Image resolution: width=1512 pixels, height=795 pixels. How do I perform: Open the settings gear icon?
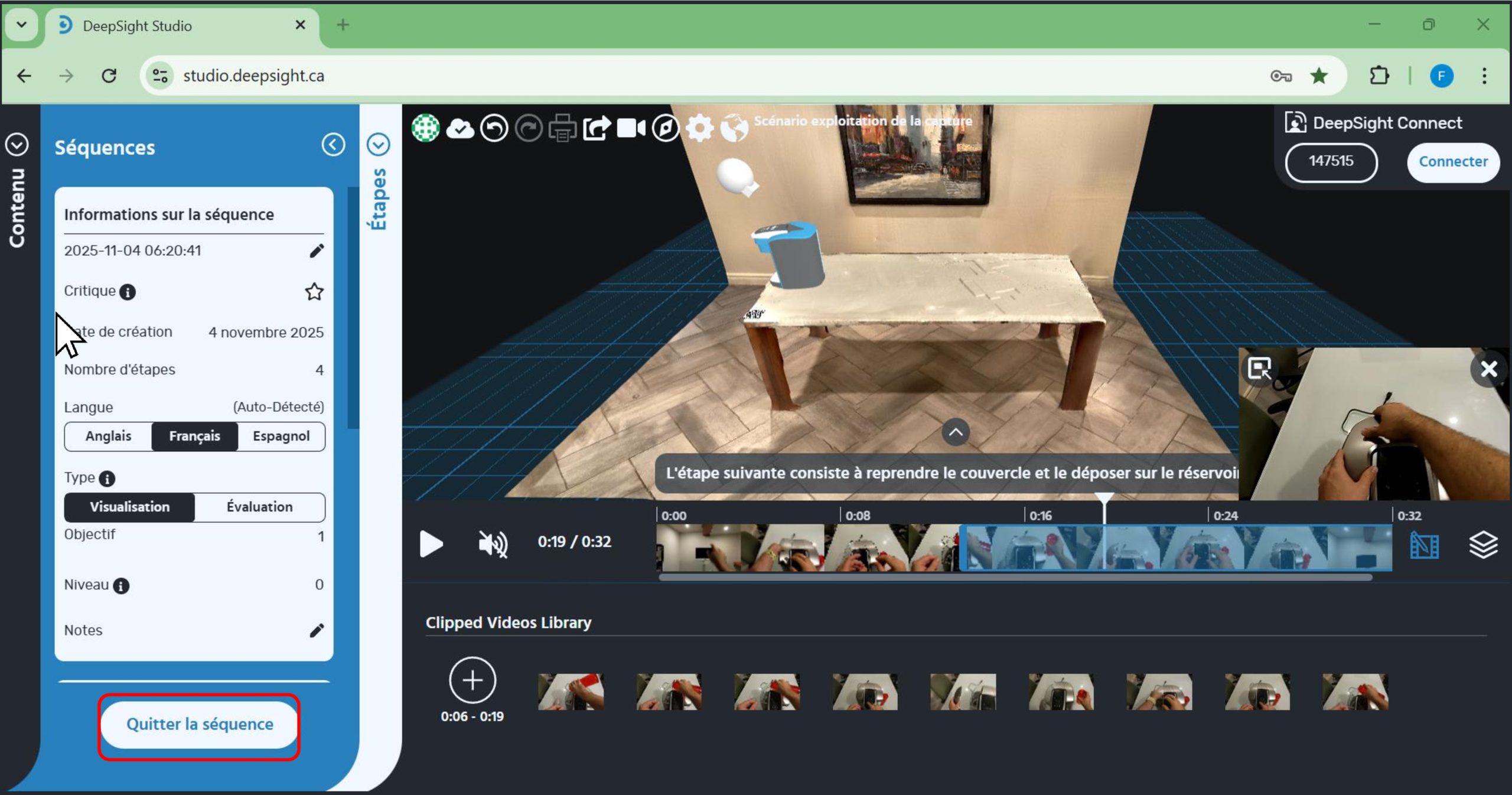click(x=700, y=128)
